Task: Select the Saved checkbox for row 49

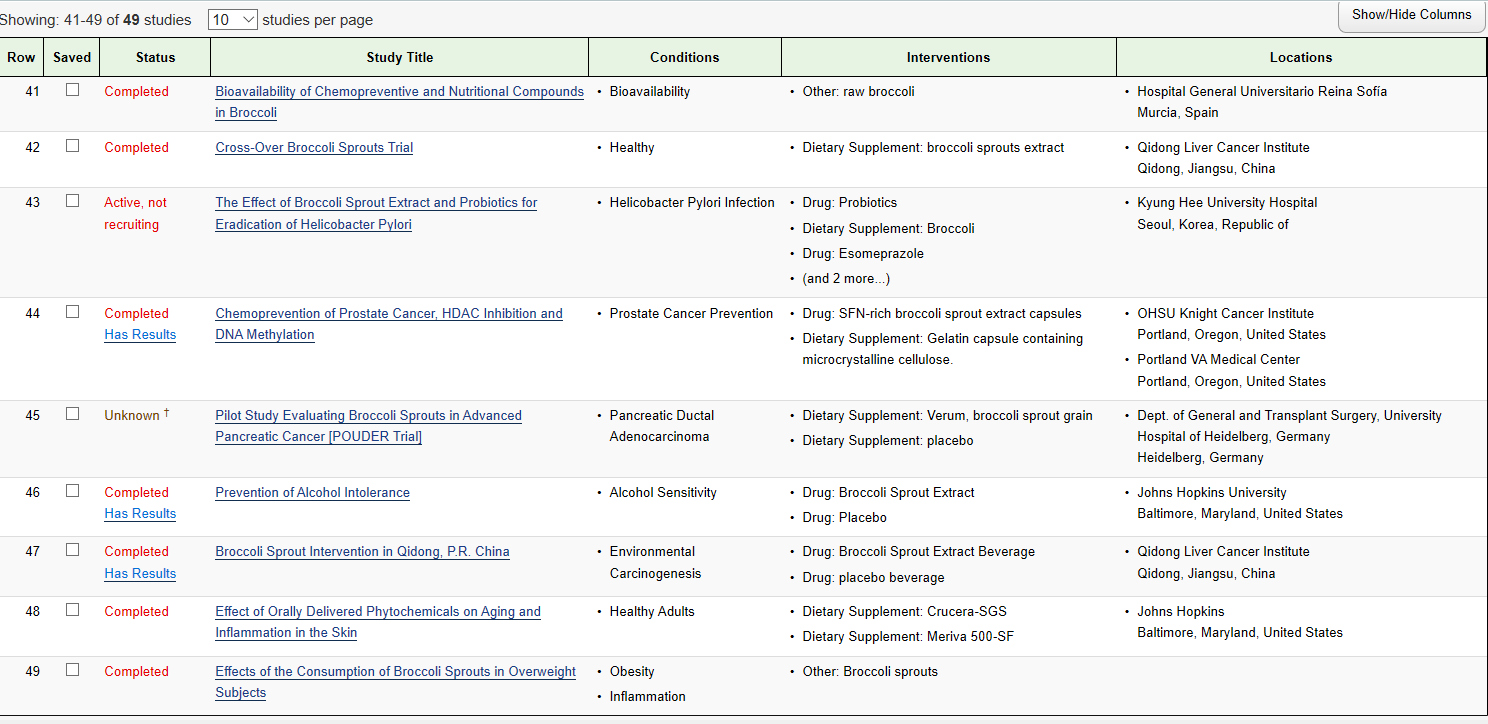Action: point(72,670)
